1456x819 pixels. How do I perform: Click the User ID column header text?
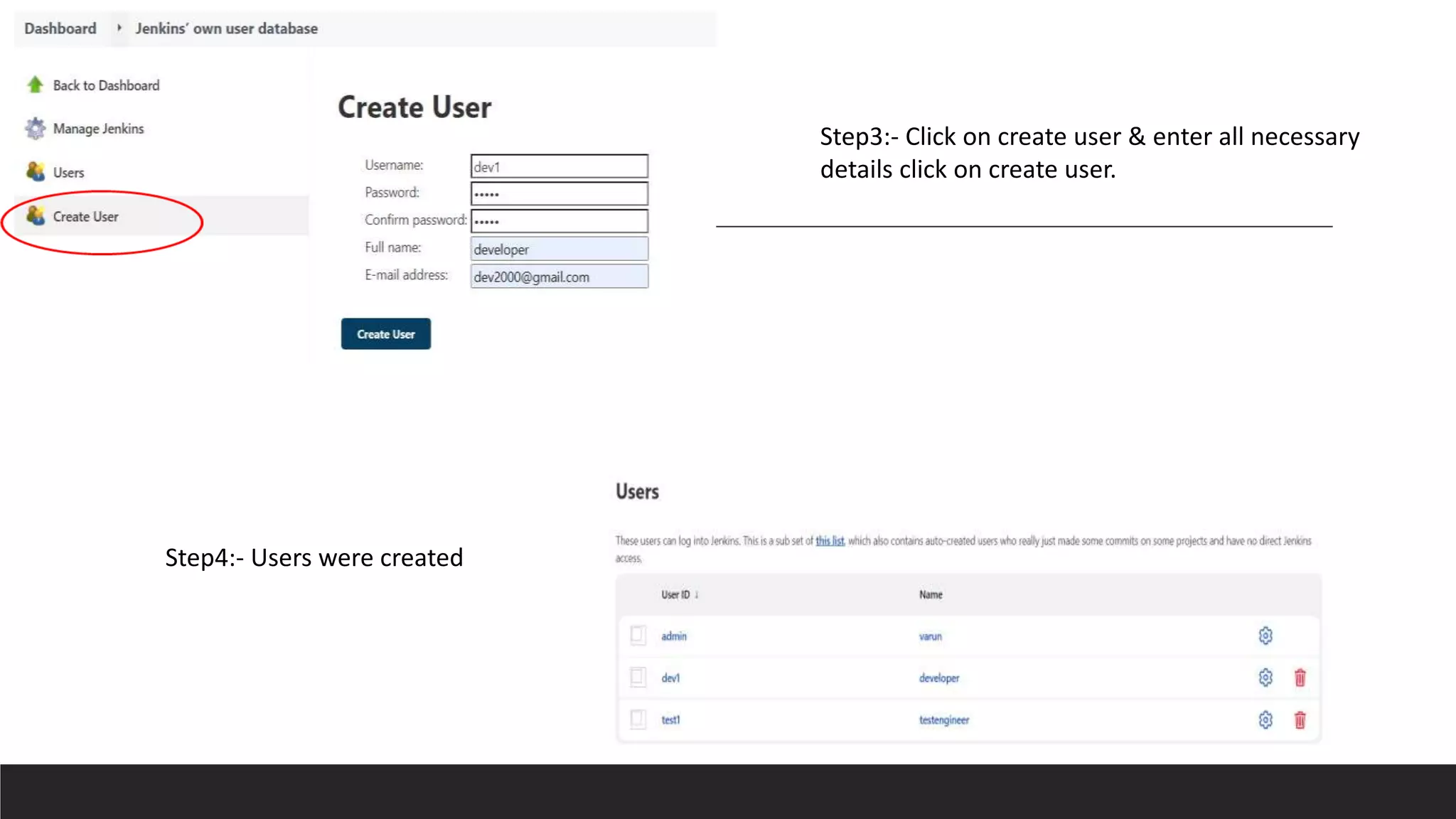[675, 595]
